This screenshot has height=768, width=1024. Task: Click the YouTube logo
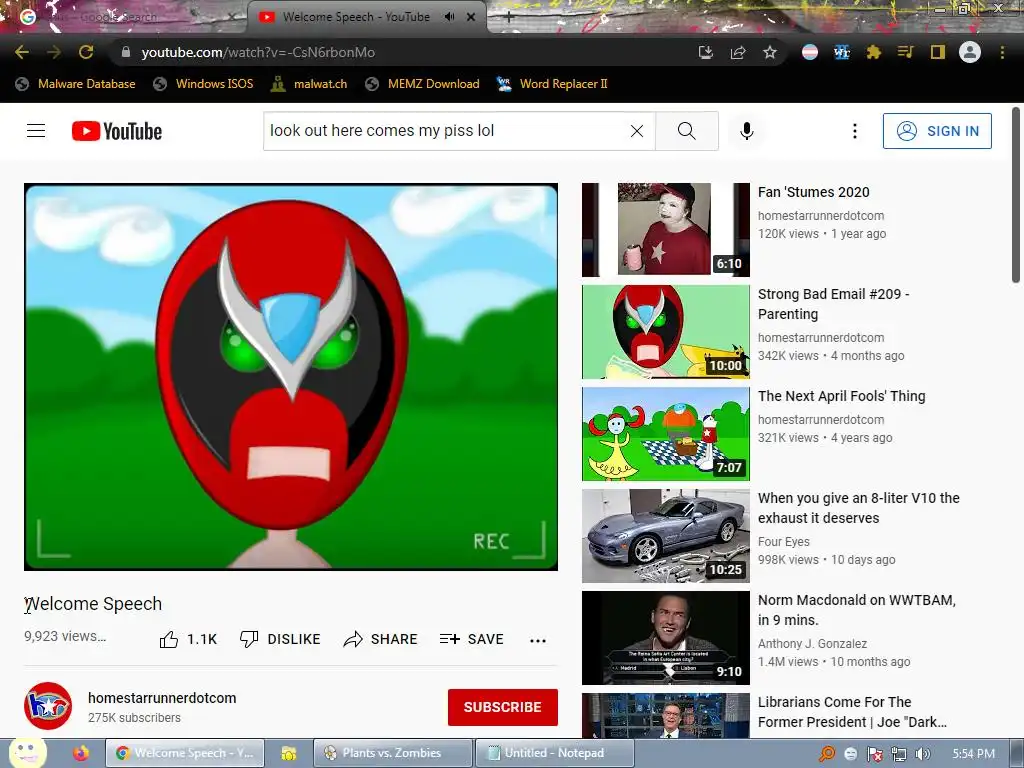tap(117, 131)
